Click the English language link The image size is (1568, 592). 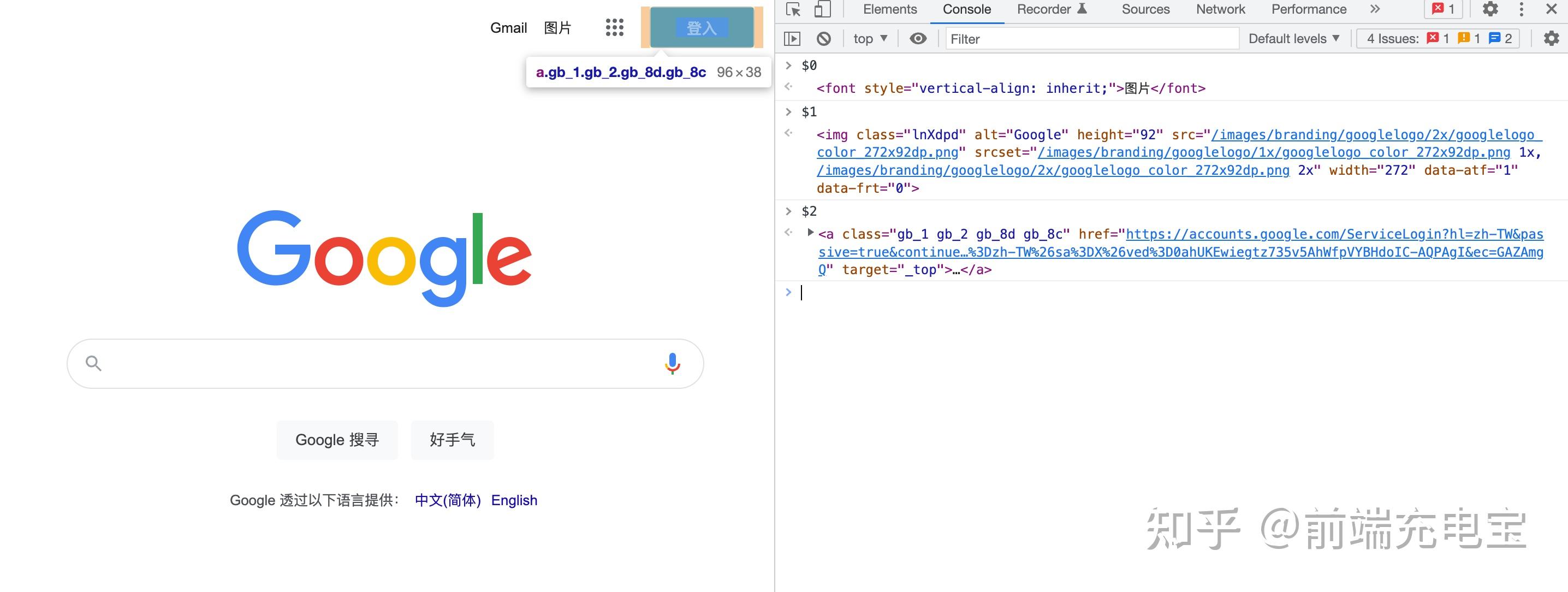(514, 500)
